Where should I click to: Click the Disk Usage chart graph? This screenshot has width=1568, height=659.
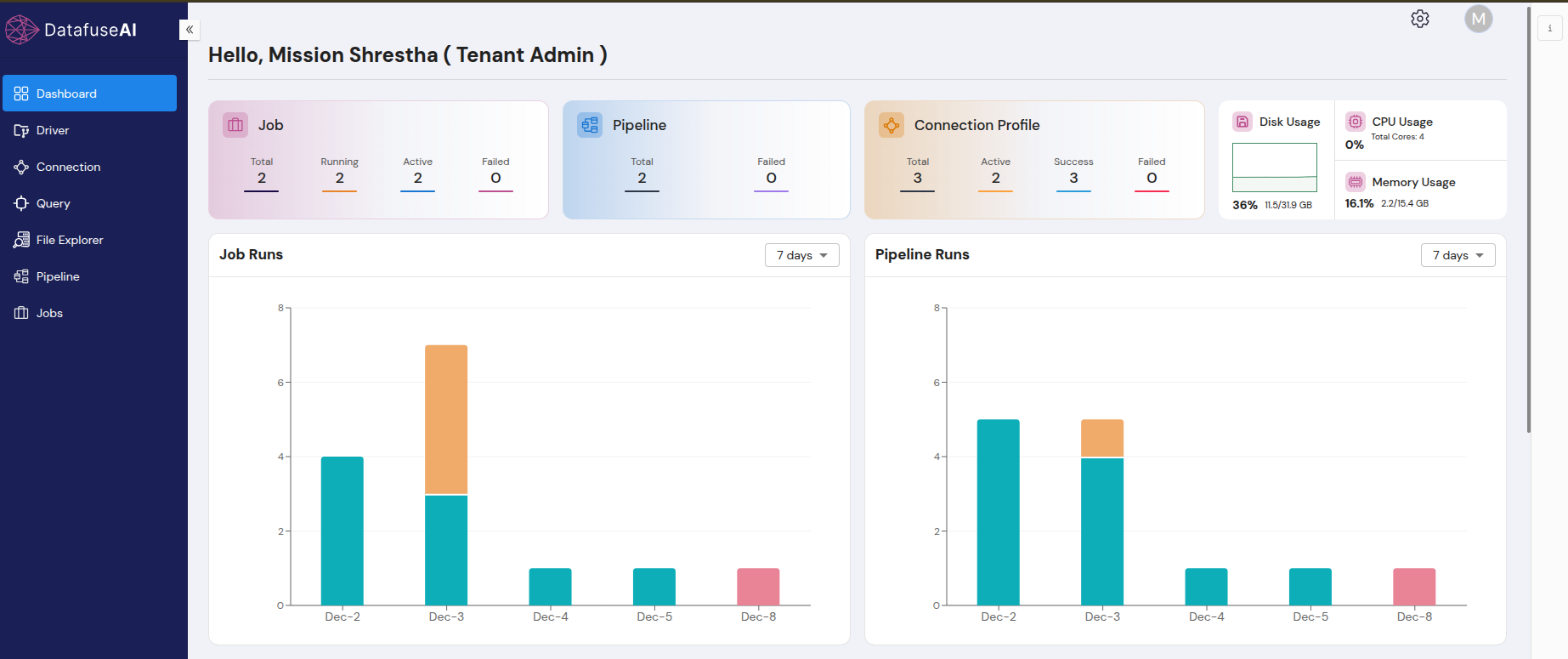click(1274, 168)
